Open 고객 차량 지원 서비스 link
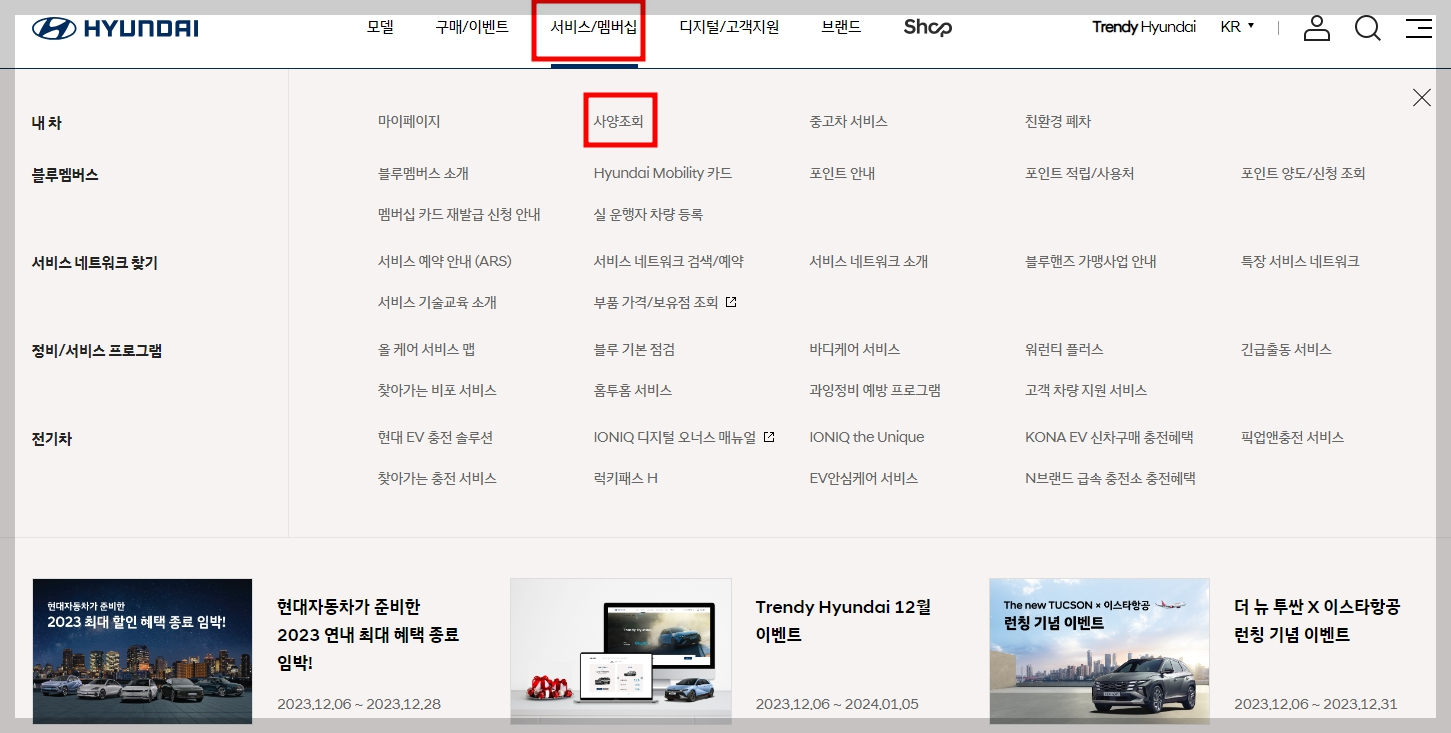 tap(1086, 390)
